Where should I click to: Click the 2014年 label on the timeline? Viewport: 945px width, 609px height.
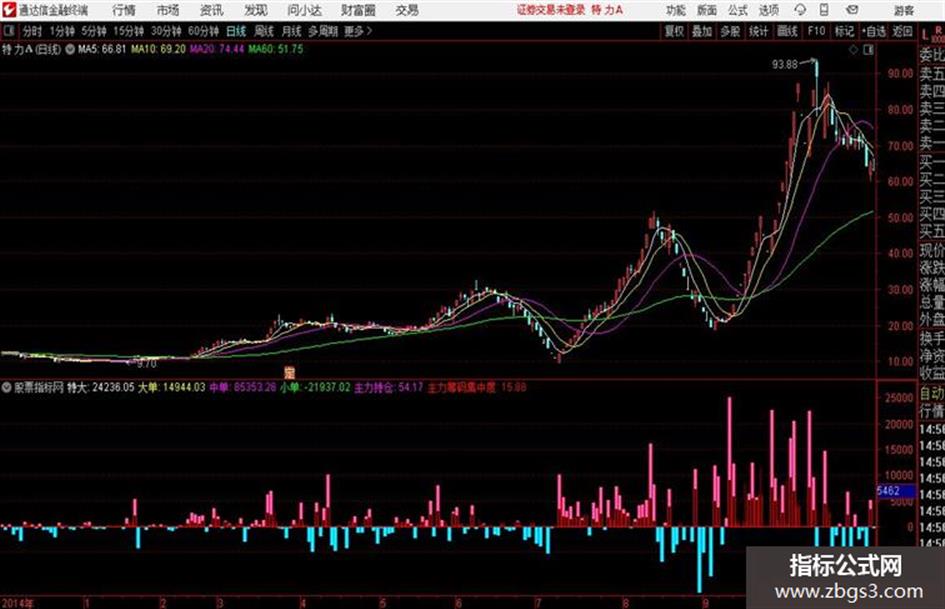pos(17,603)
